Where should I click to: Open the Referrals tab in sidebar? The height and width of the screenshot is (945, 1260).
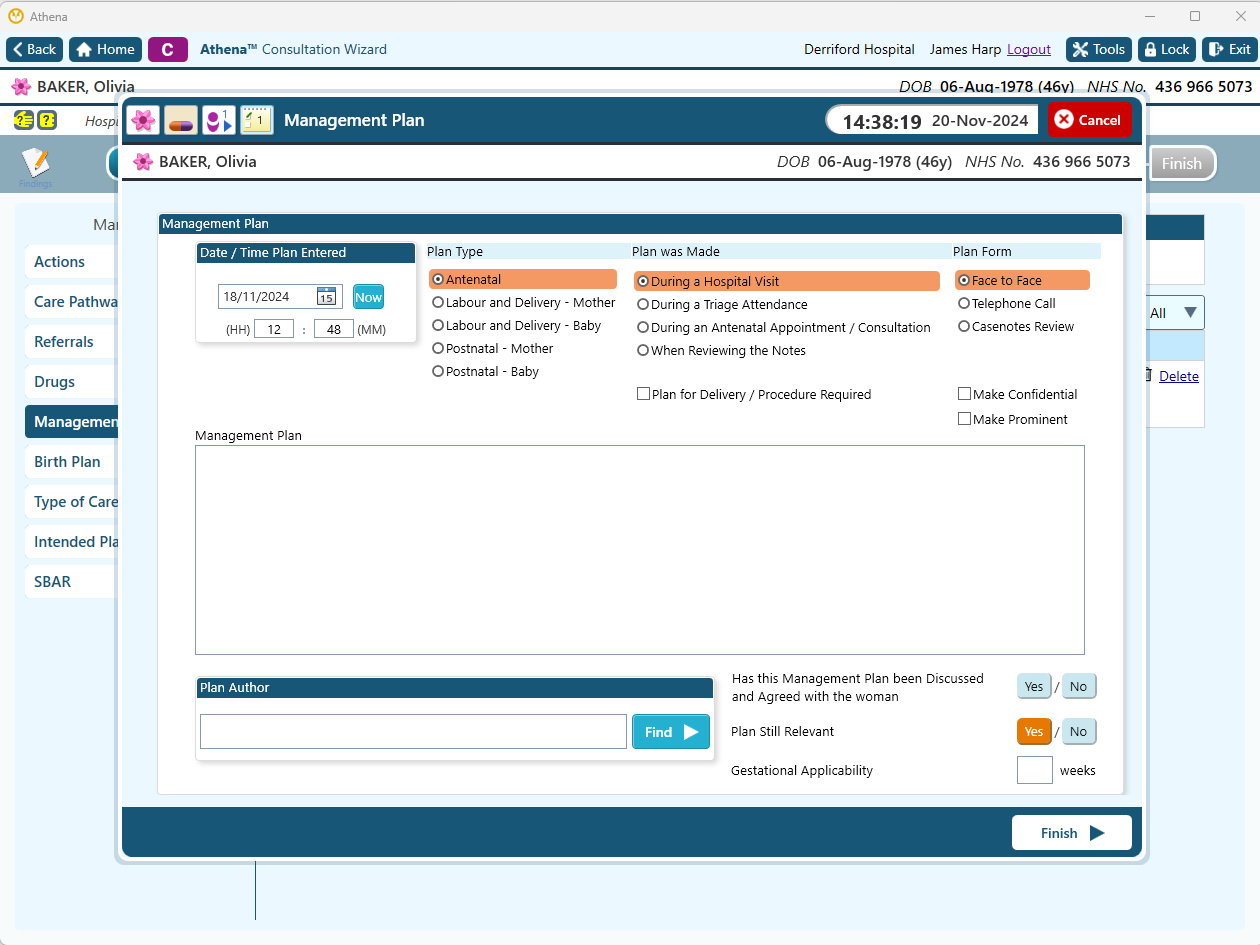tap(72, 342)
